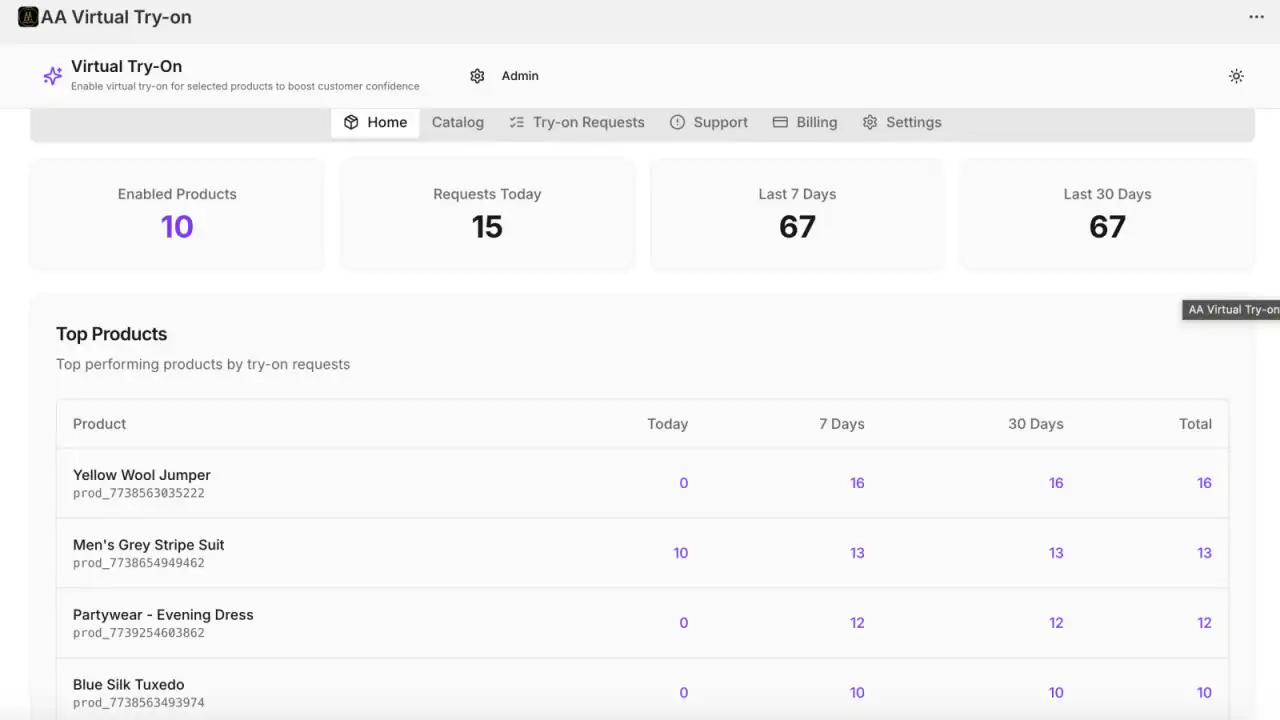Toggle the light mode sun icon
This screenshot has width=1280, height=720.
(x=1236, y=75)
